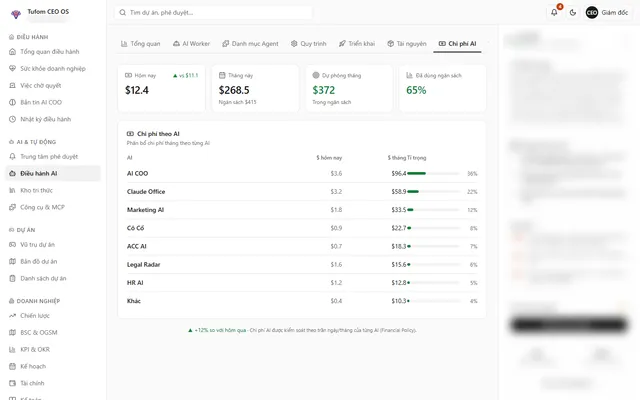Click the Hôm nay $12.4 card
The image size is (640, 400).
[161, 88]
